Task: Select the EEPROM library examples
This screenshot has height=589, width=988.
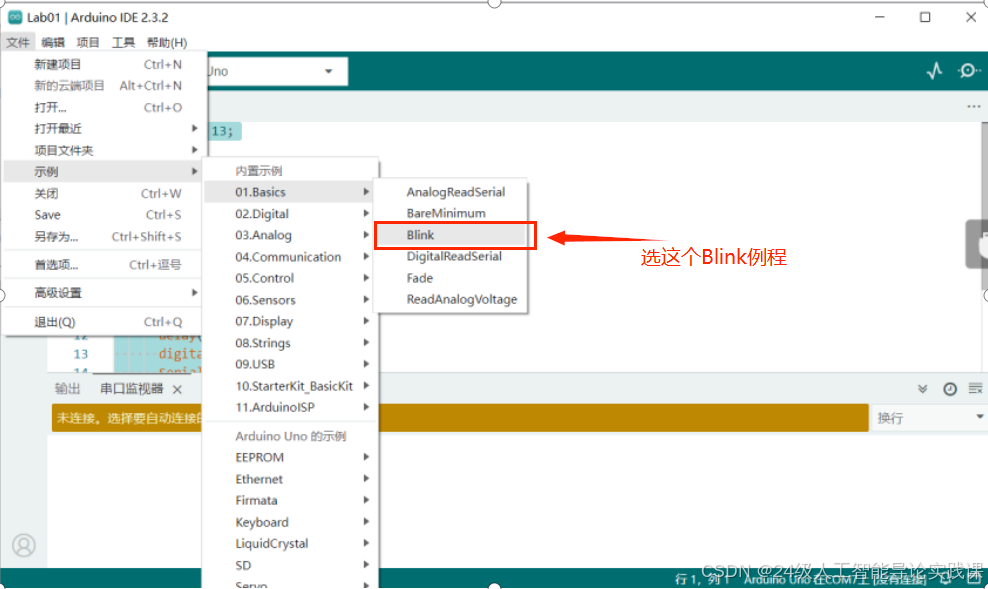Action: tap(291, 457)
